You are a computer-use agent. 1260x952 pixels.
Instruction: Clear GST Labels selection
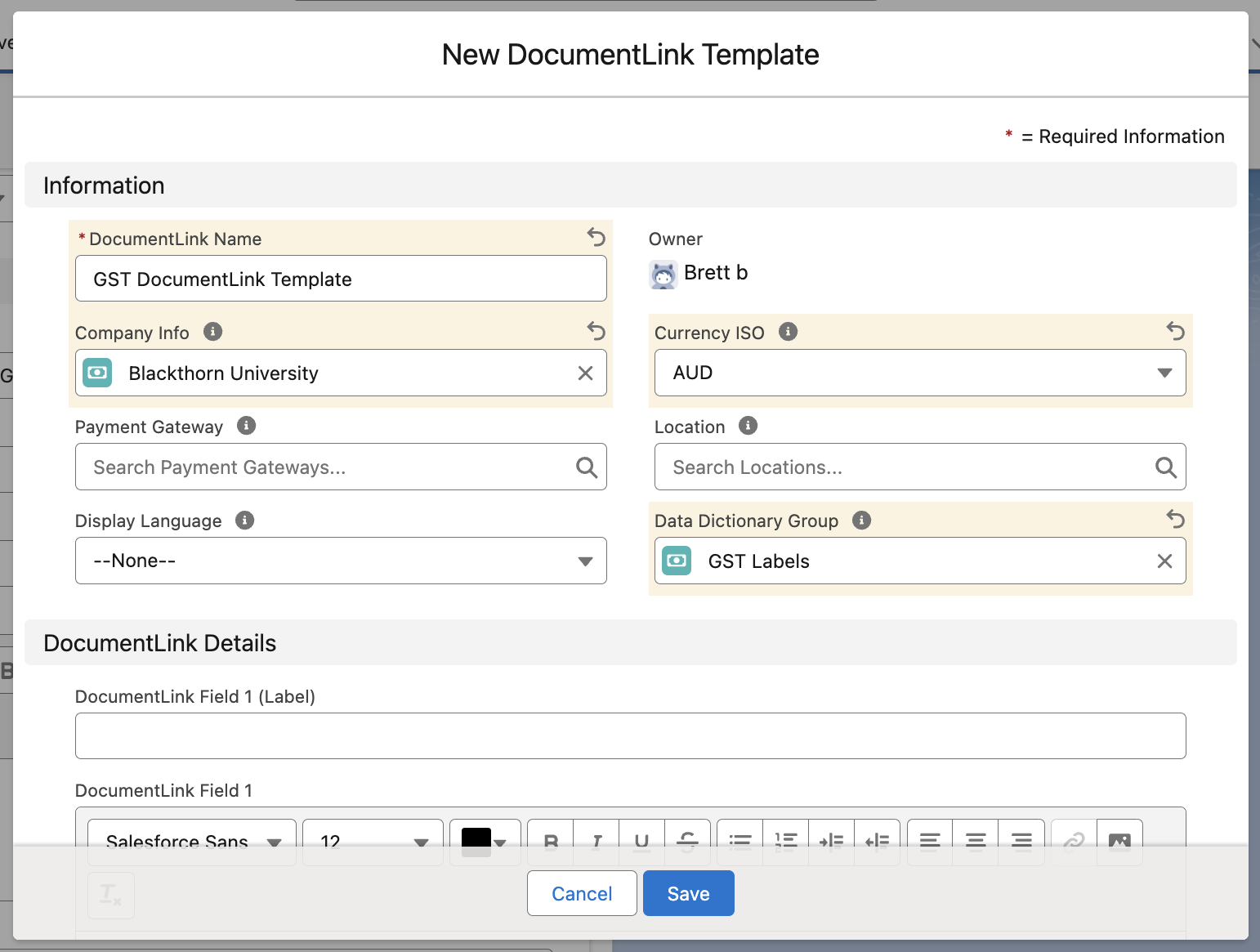coord(1164,561)
